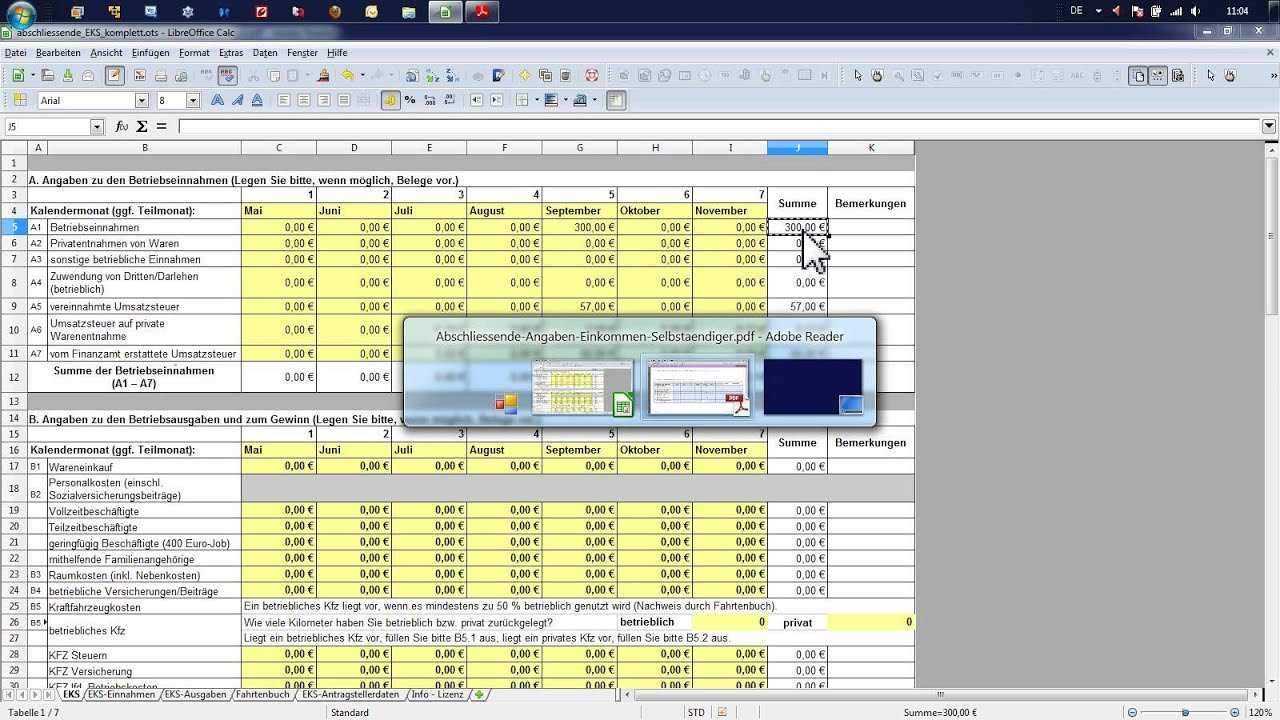This screenshot has height=720, width=1280.
Task: Open the font name dropdown for Arial
Action: pos(141,100)
